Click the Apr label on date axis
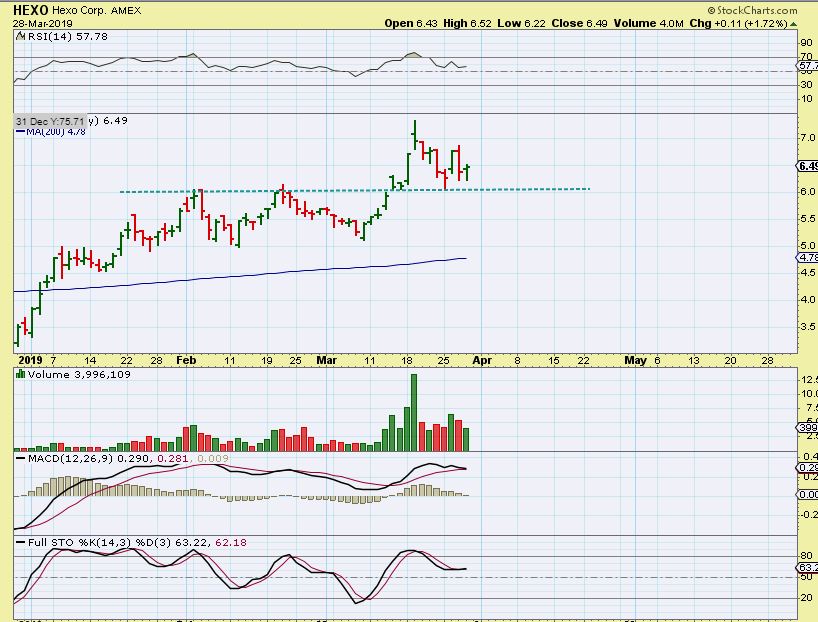Screen dimensions: 818x622 point(482,361)
